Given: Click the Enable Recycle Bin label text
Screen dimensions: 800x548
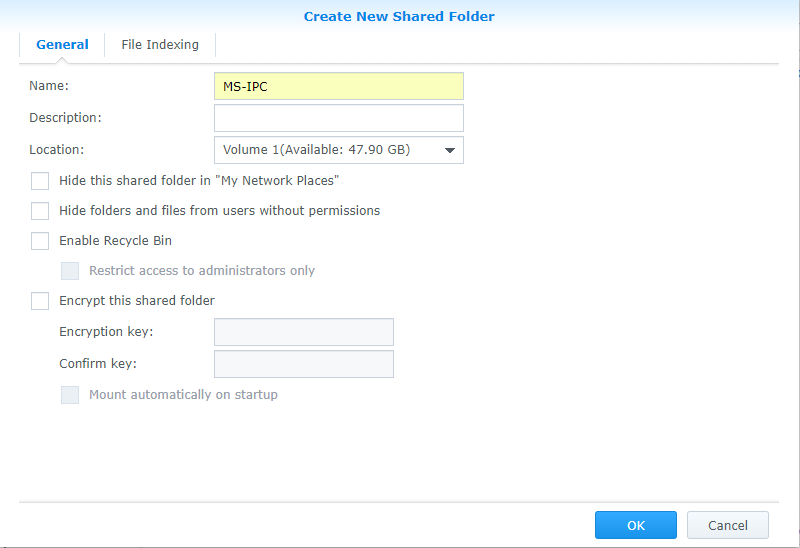Looking at the screenshot, I should pyautogui.click(x=115, y=241).
